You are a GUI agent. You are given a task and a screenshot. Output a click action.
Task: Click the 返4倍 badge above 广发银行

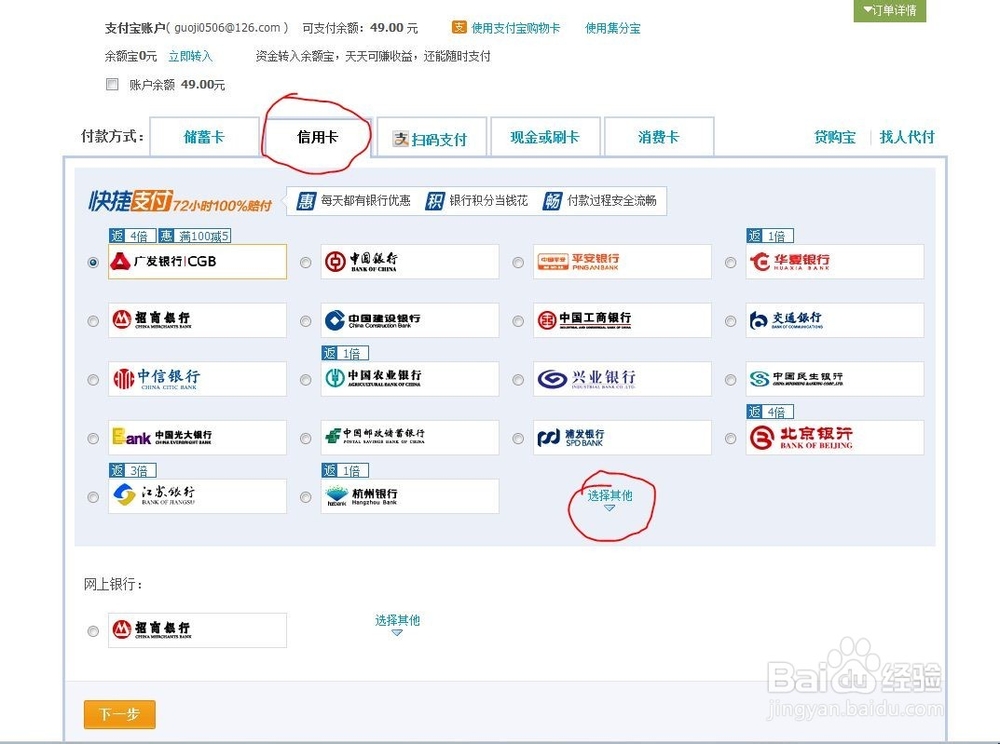coord(132,236)
